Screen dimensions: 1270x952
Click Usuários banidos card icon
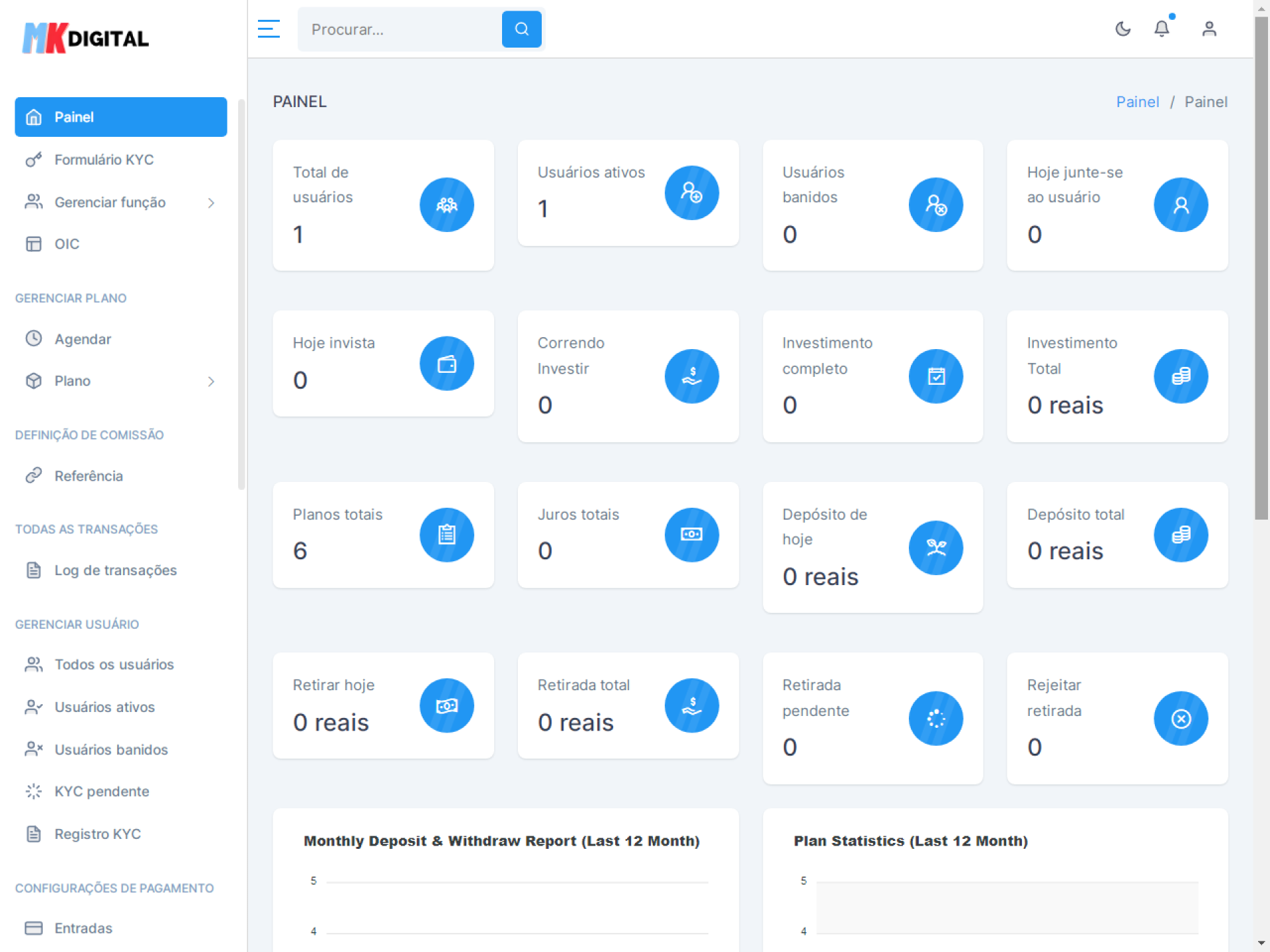point(935,205)
